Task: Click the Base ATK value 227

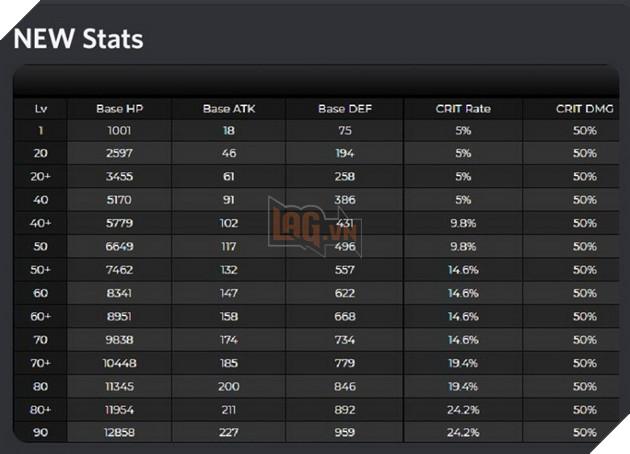Action: [x=229, y=432]
